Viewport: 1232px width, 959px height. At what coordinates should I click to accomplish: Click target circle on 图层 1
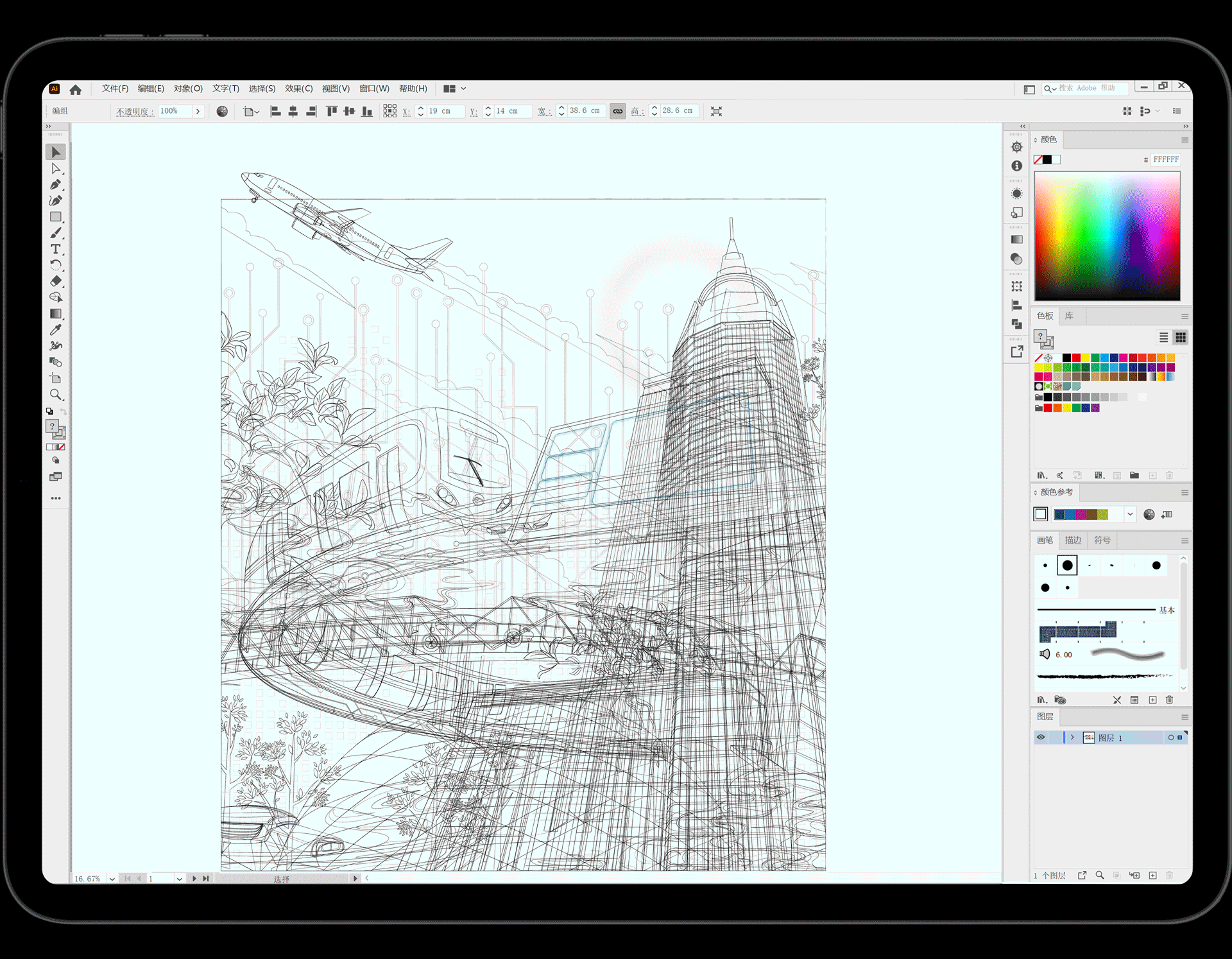pyautogui.click(x=1171, y=738)
